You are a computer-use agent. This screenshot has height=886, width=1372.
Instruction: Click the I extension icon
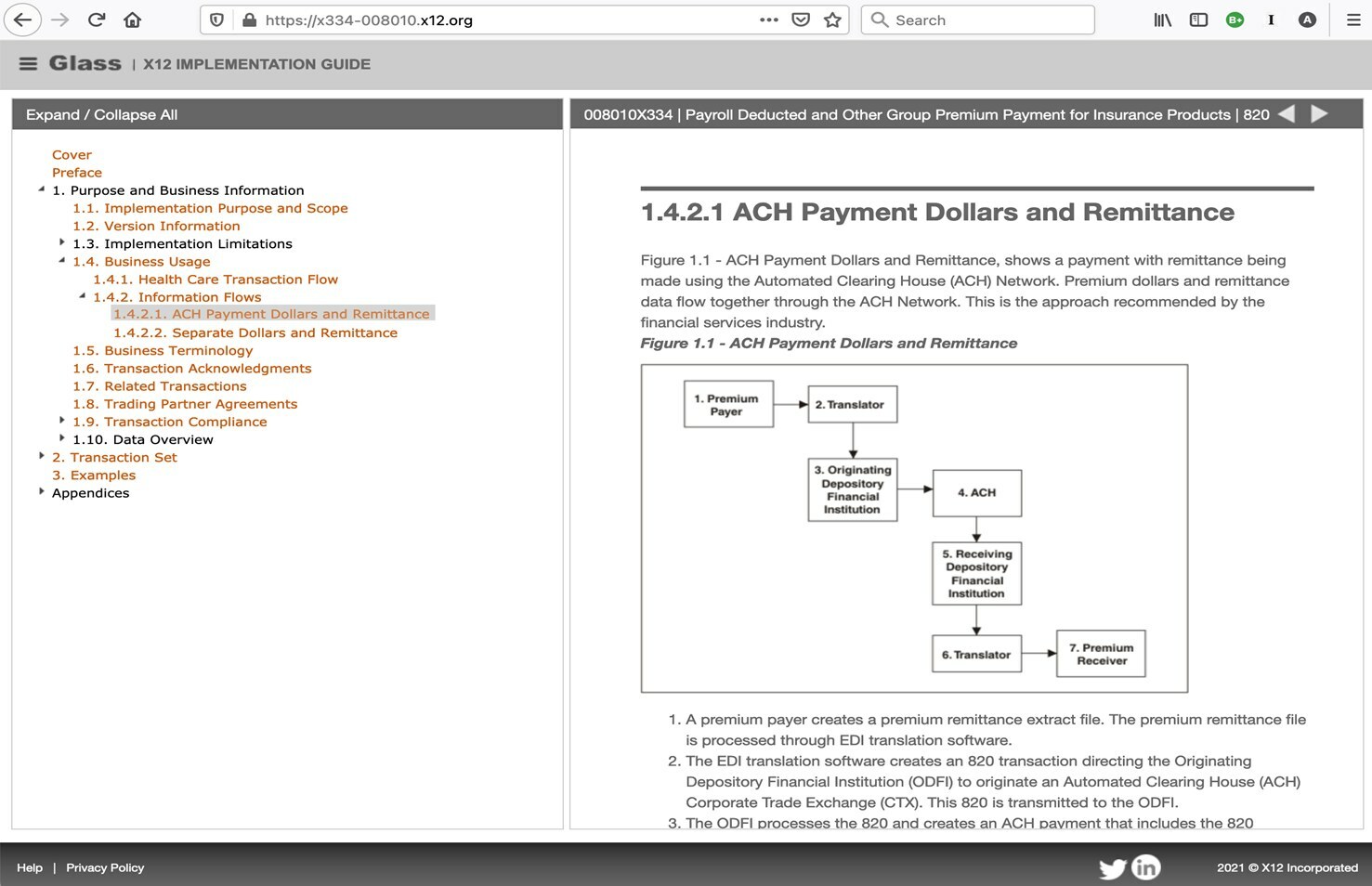[x=1271, y=20]
